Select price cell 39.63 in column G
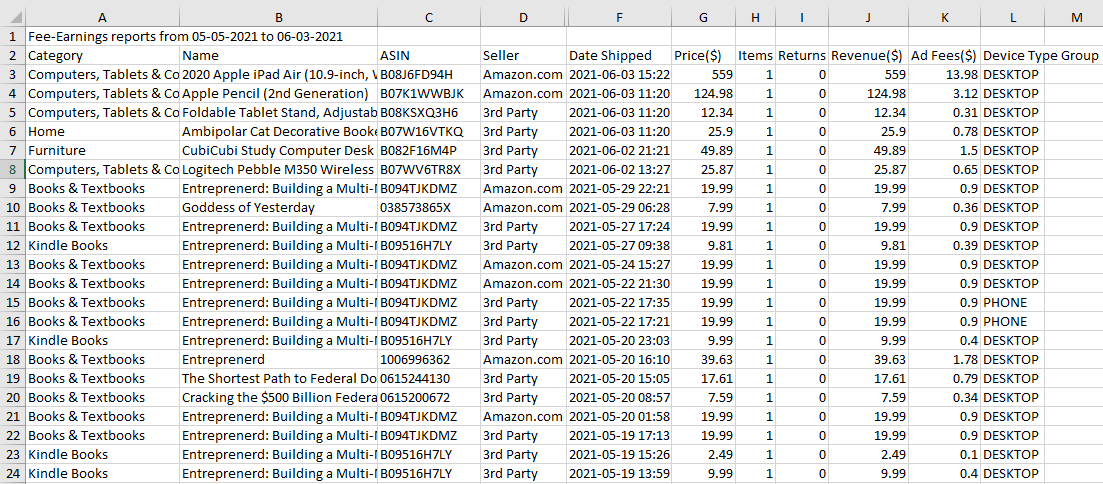This screenshot has width=1103, height=484. (703, 359)
